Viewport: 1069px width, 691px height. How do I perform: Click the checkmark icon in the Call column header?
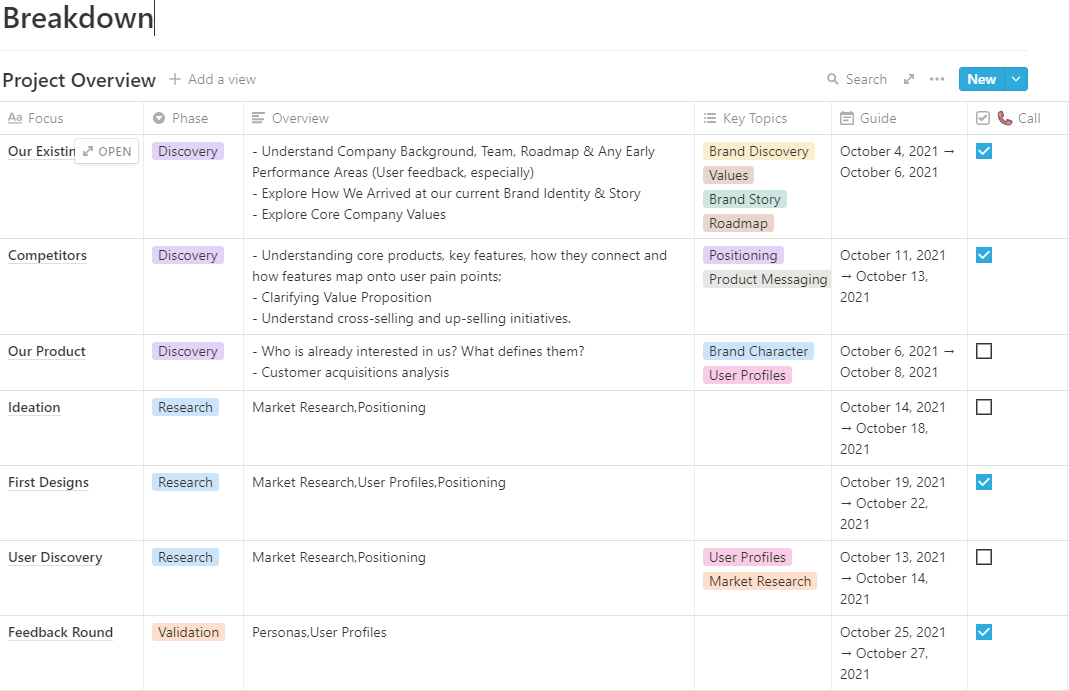point(983,118)
